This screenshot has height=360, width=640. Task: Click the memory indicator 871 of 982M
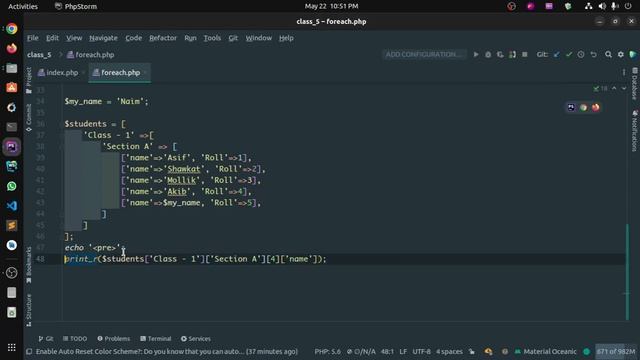coord(616,351)
